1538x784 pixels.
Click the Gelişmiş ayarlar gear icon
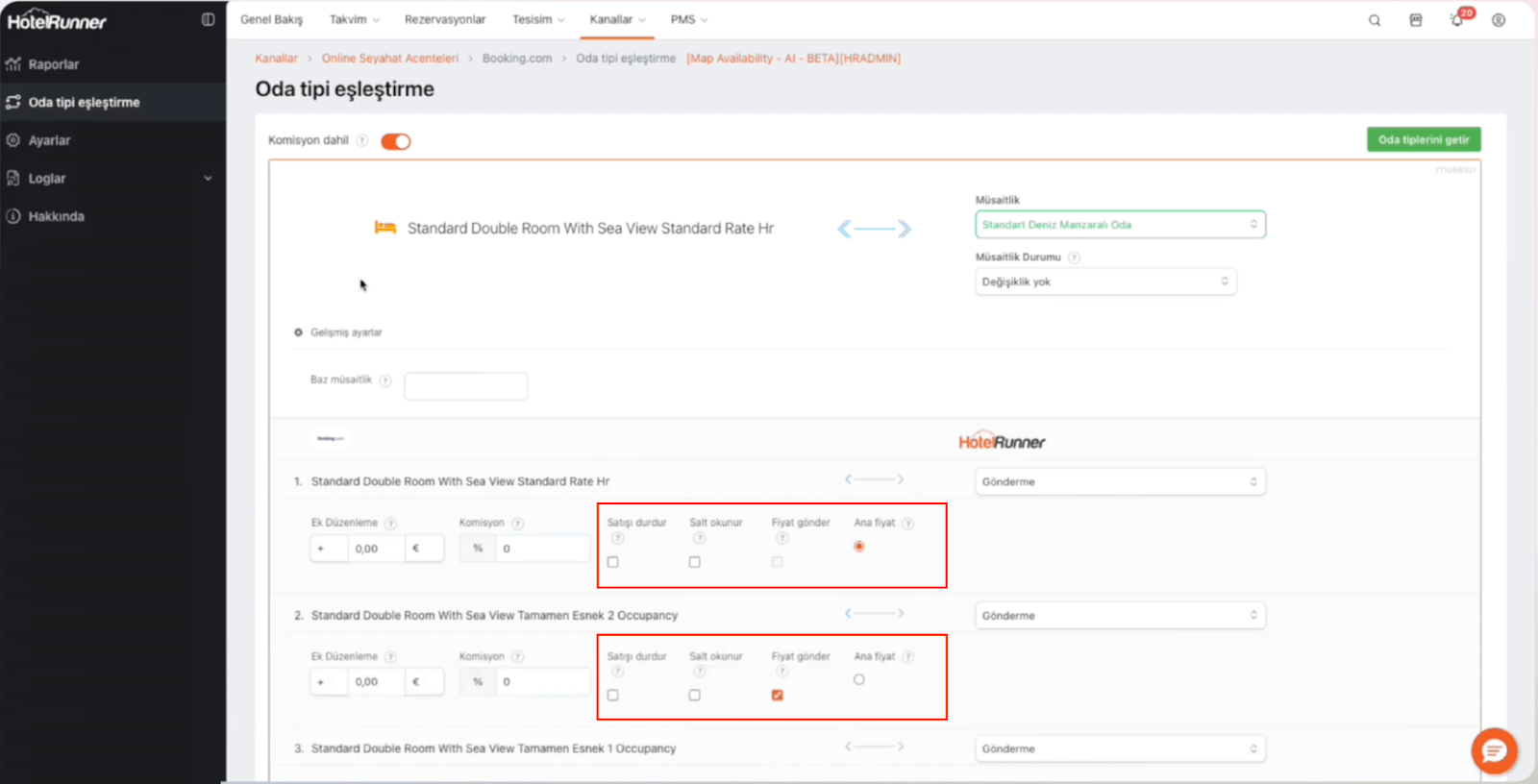[299, 332]
